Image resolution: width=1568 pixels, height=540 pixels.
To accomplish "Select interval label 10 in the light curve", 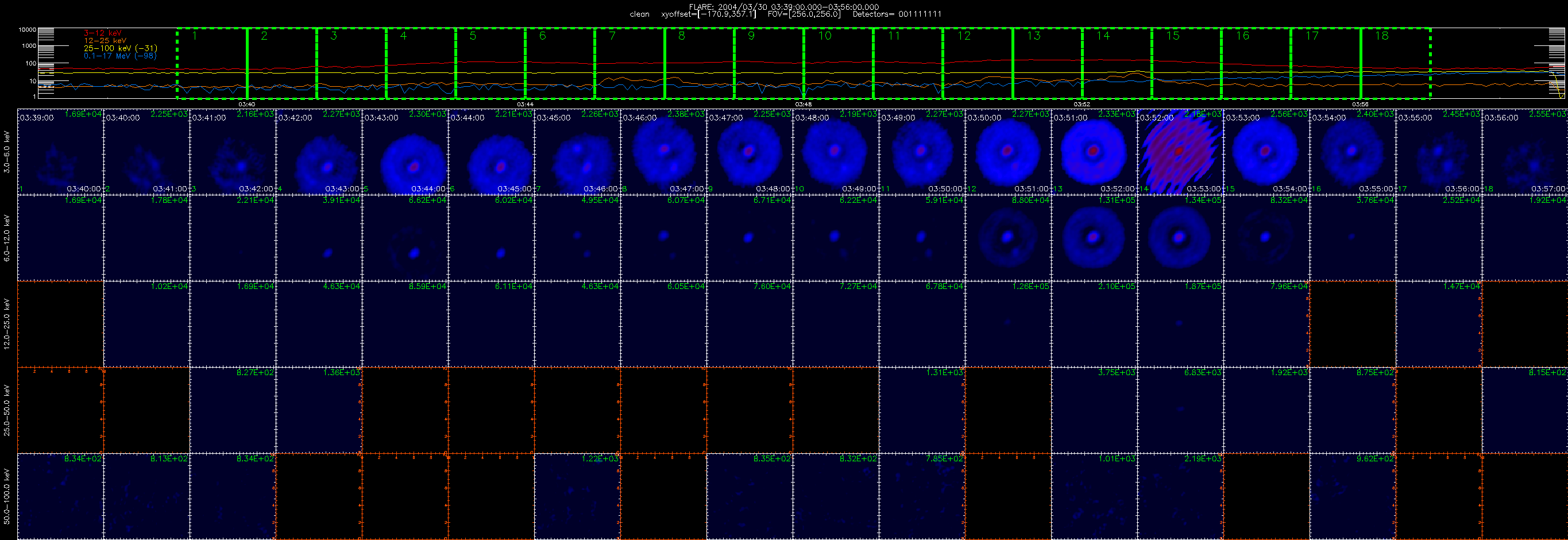I will (824, 36).
